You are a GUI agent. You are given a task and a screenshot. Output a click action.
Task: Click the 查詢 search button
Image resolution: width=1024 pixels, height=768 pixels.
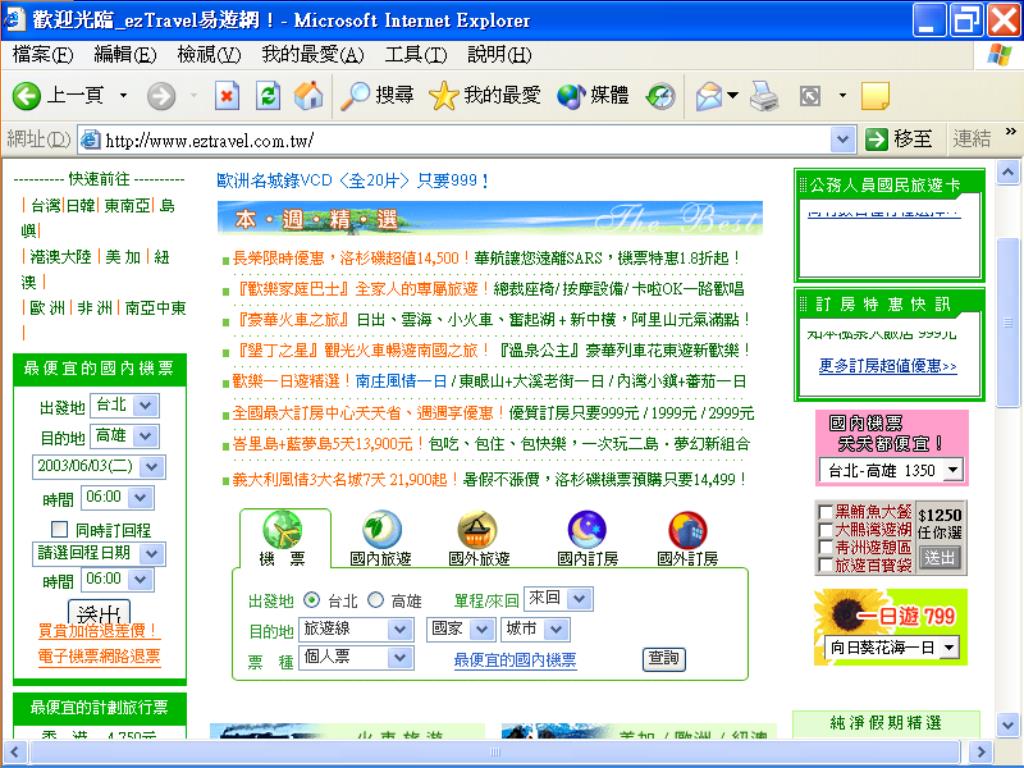tap(664, 658)
